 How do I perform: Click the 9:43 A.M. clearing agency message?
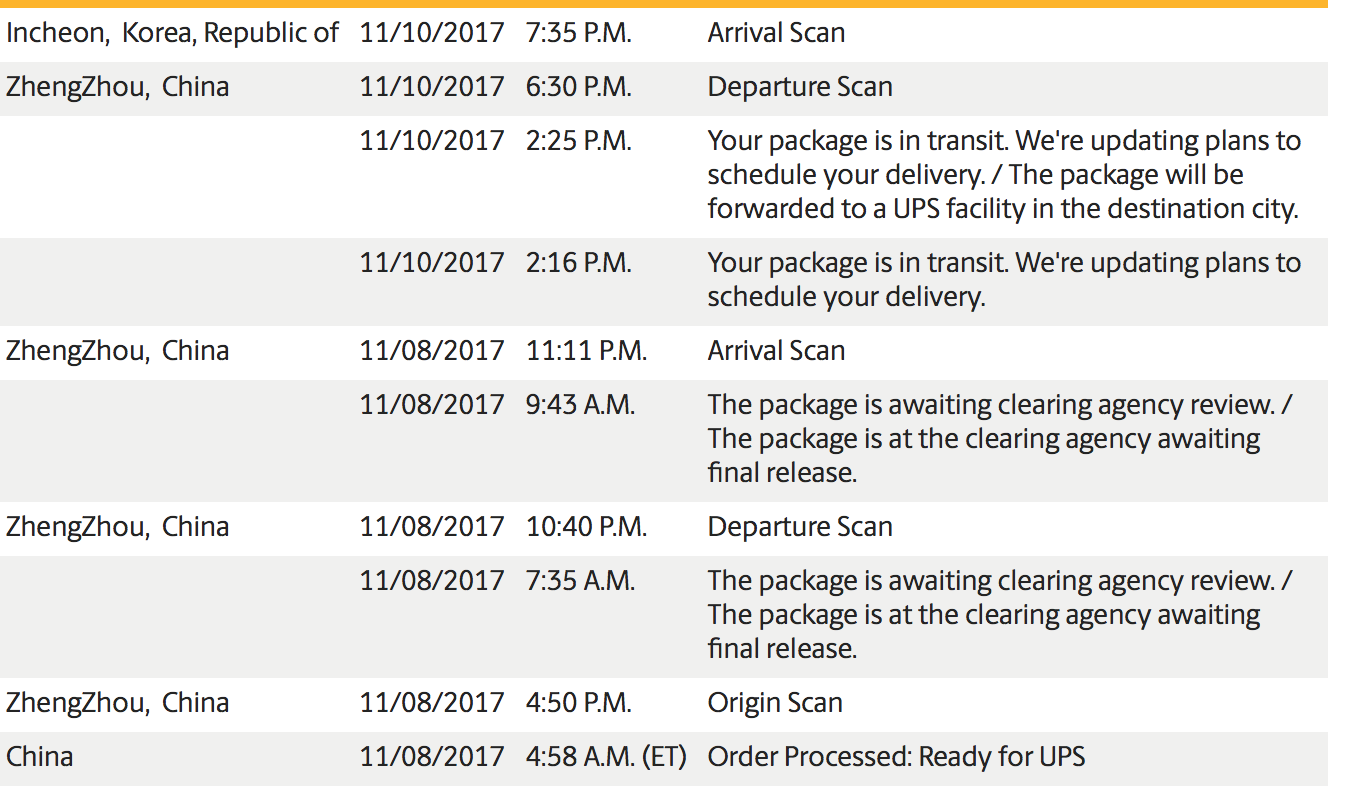coord(1000,439)
